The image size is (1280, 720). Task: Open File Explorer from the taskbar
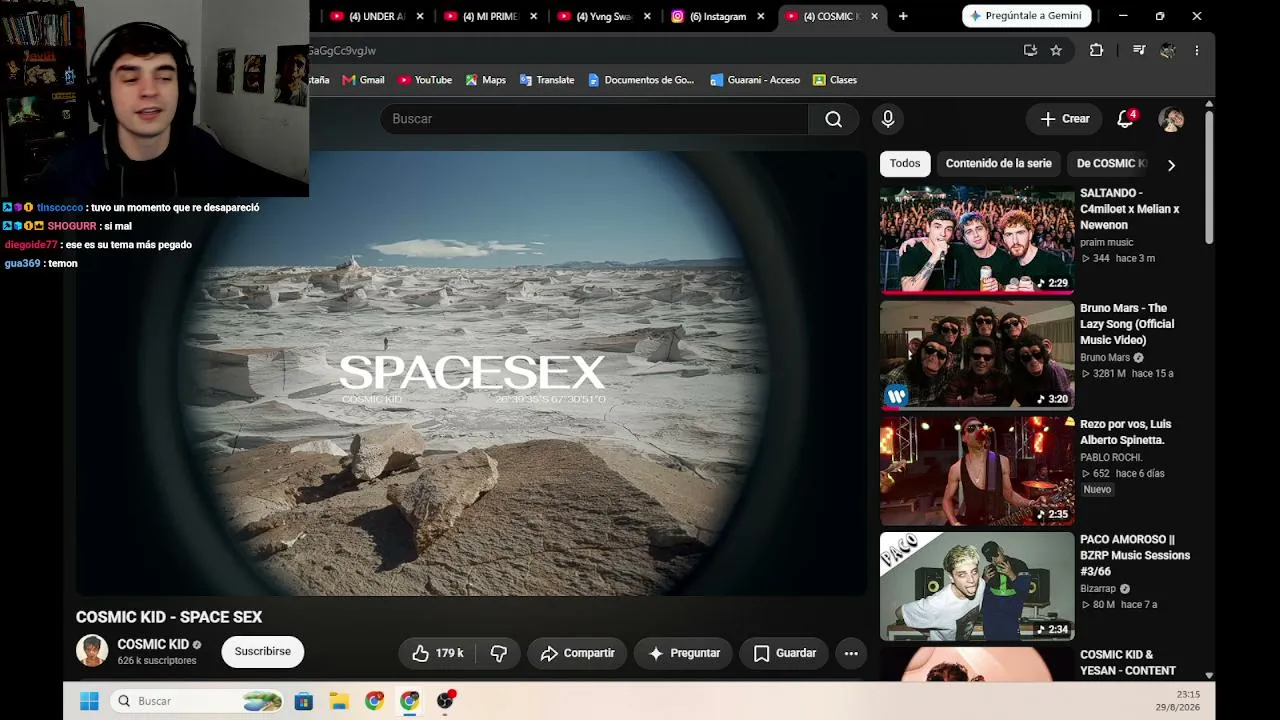click(339, 701)
